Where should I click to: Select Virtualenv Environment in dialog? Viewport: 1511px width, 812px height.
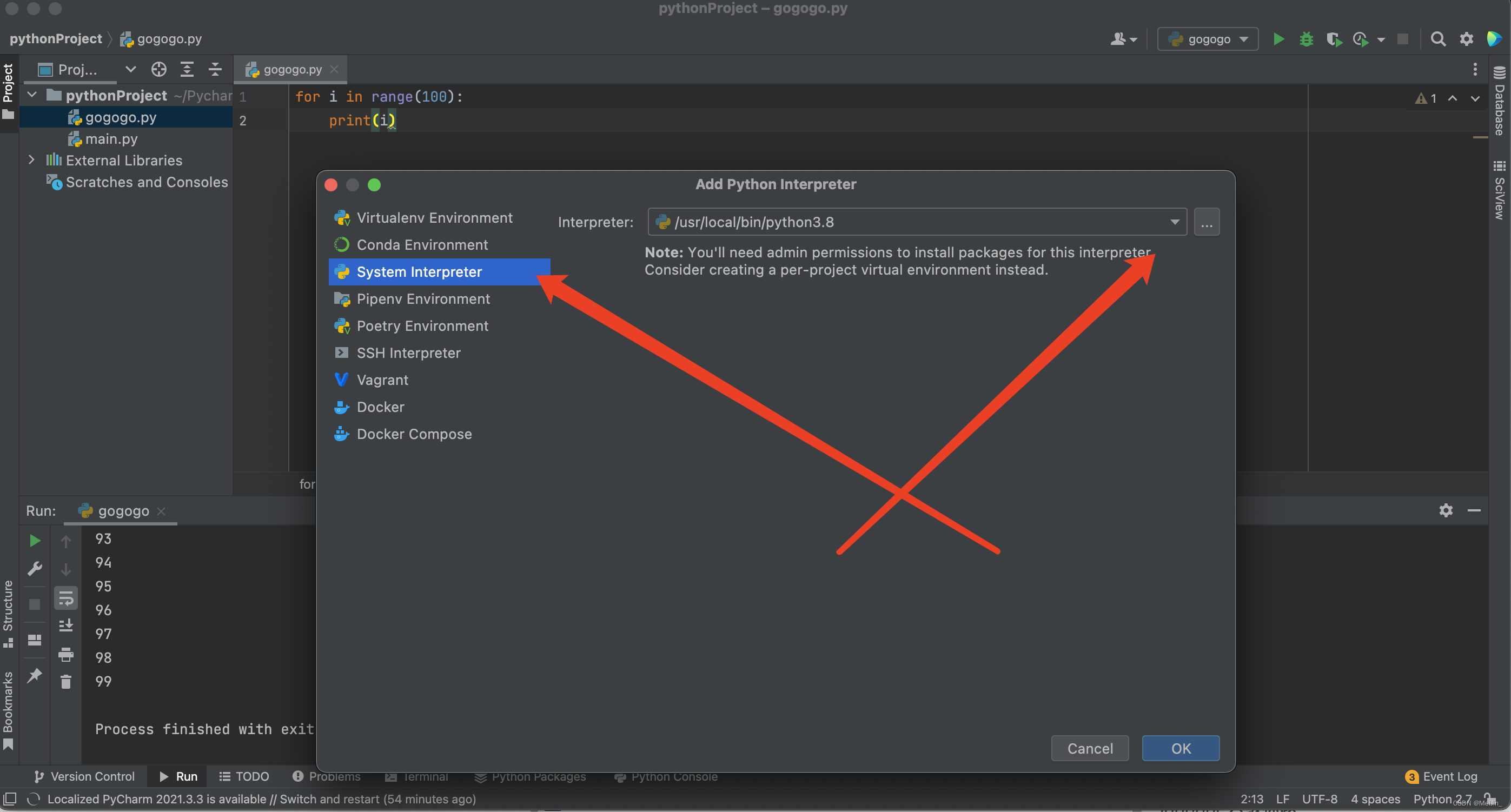pos(439,217)
